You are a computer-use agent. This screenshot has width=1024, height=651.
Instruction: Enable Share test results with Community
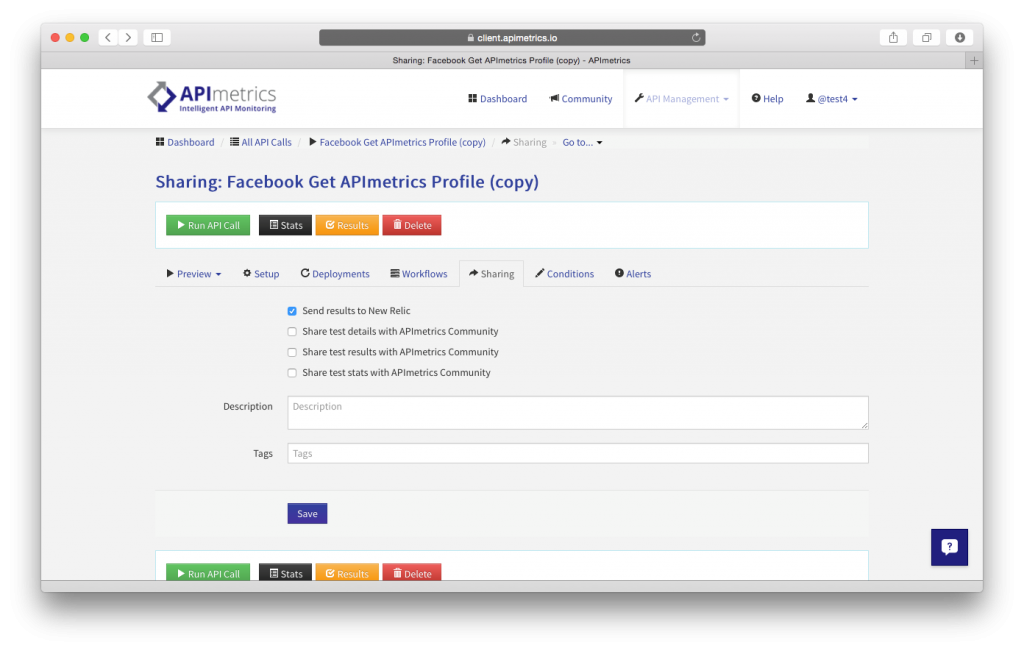292,352
